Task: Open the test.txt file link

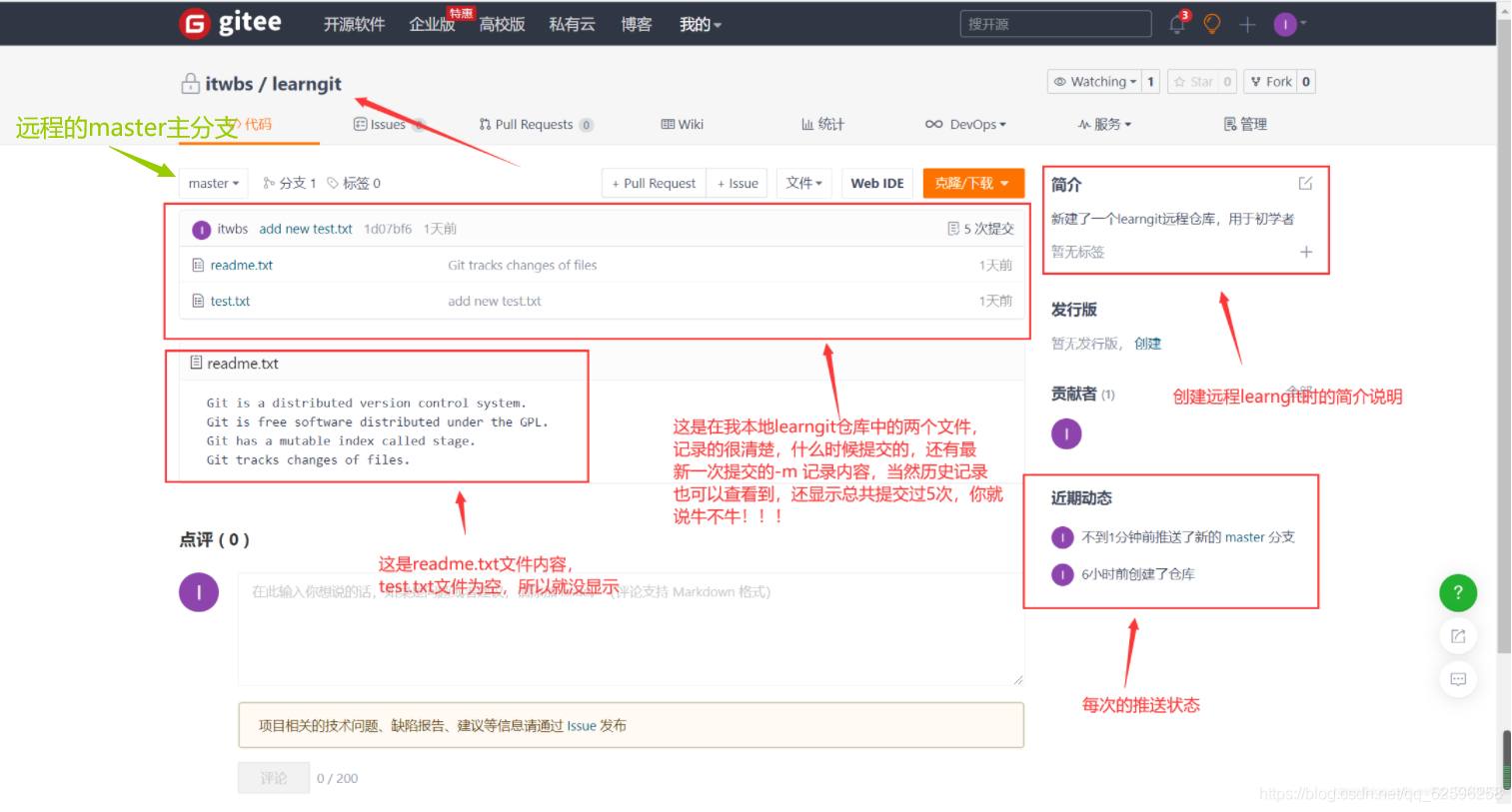Action: 230,301
